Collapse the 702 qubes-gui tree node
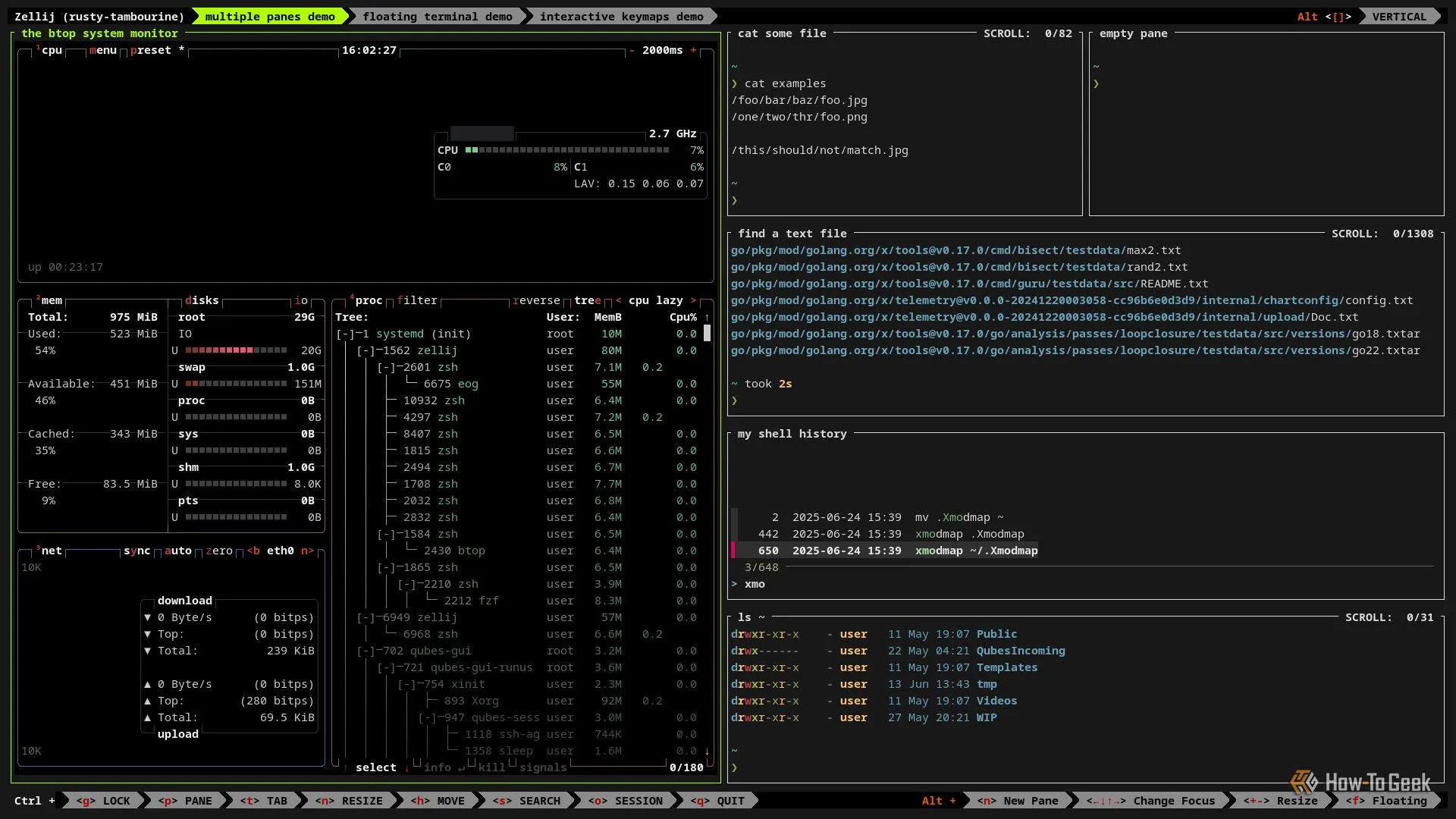The width and height of the screenshot is (1456, 819). (366, 651)
